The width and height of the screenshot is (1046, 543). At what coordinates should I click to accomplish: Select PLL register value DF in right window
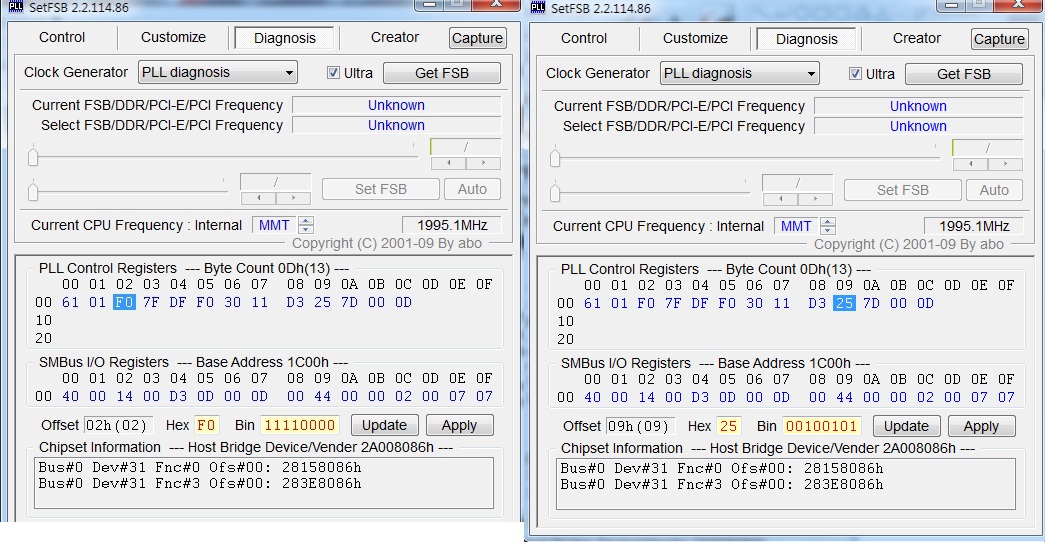point(700,303)
